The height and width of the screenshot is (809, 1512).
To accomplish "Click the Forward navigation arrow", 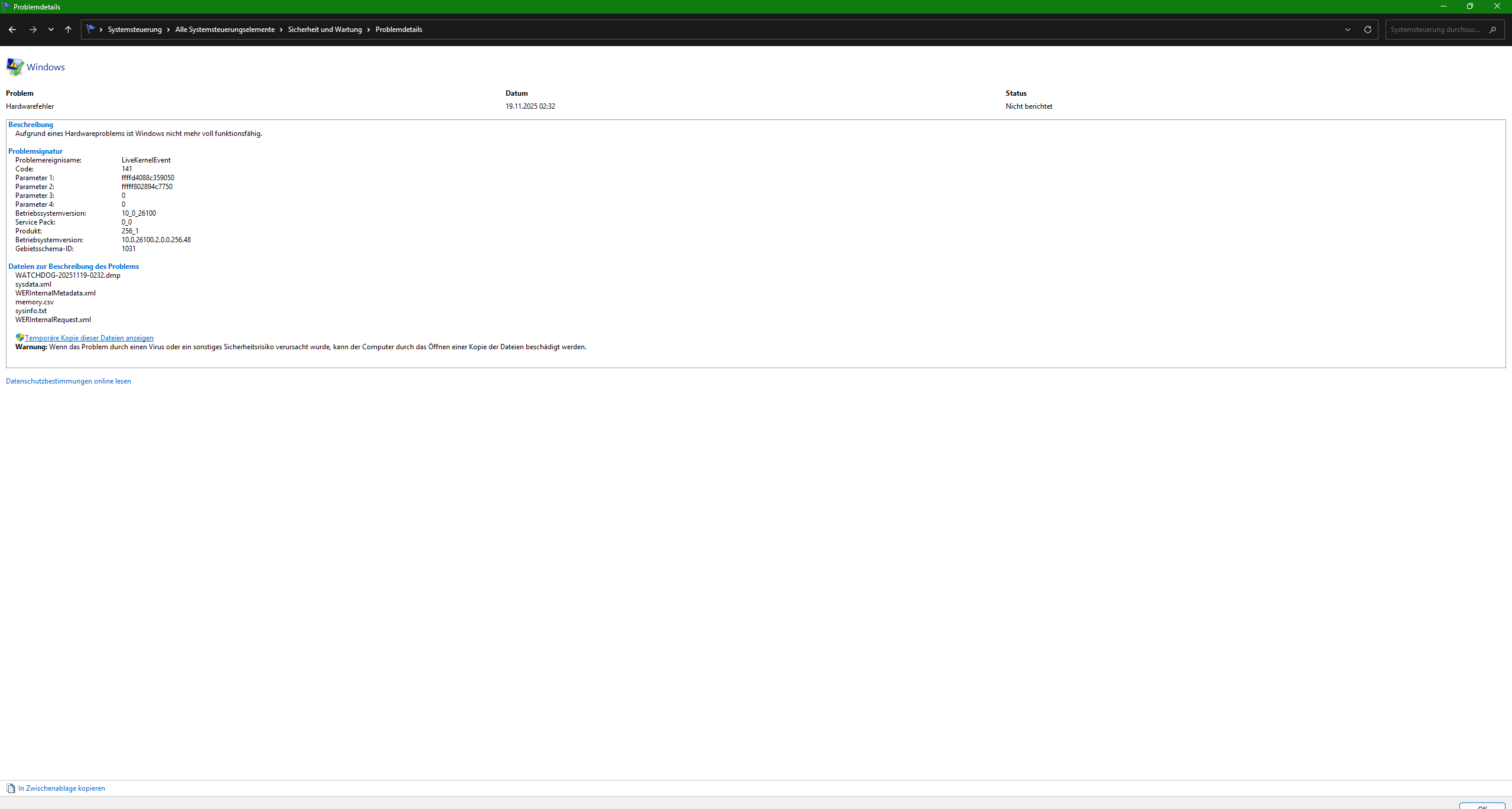I will point(33,30).
